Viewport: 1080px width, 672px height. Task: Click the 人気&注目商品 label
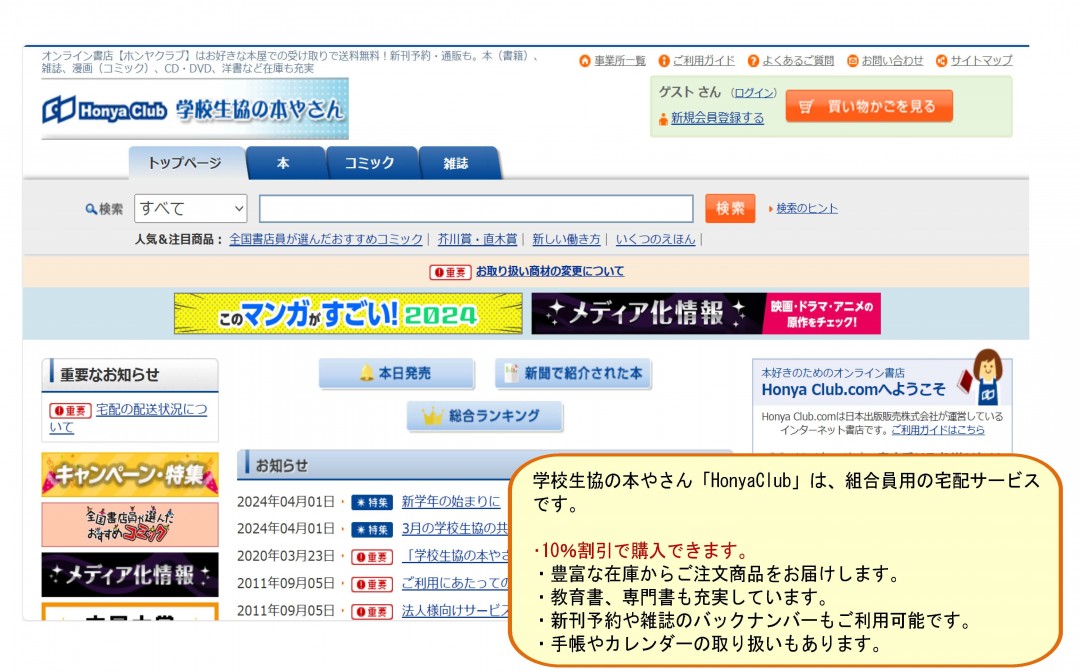(178, 240)
